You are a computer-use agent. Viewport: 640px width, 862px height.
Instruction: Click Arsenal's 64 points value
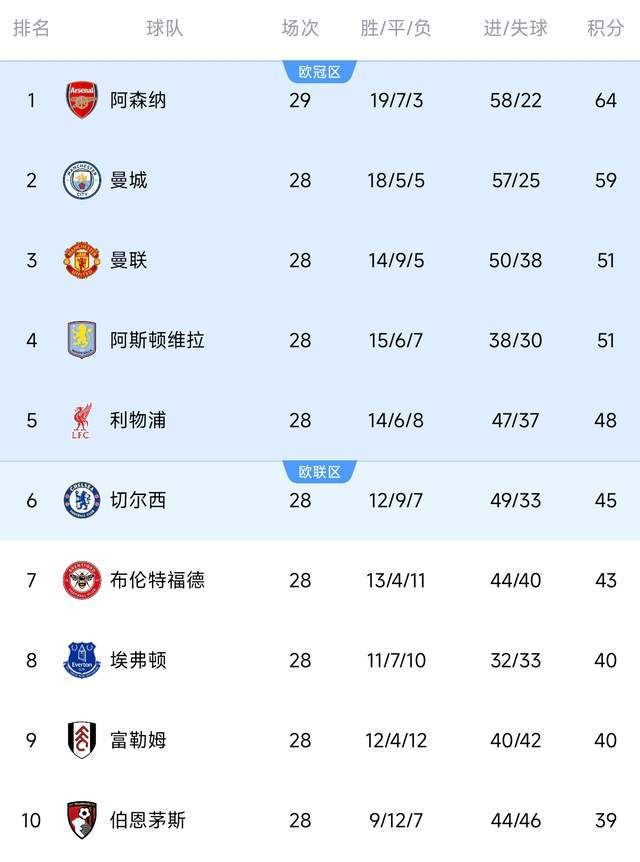[x=605, y=100]
